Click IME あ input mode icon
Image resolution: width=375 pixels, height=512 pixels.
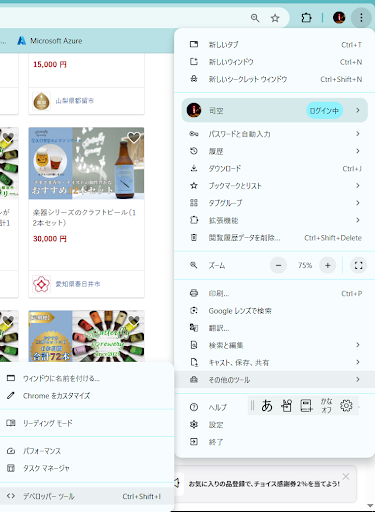point(267,406)
